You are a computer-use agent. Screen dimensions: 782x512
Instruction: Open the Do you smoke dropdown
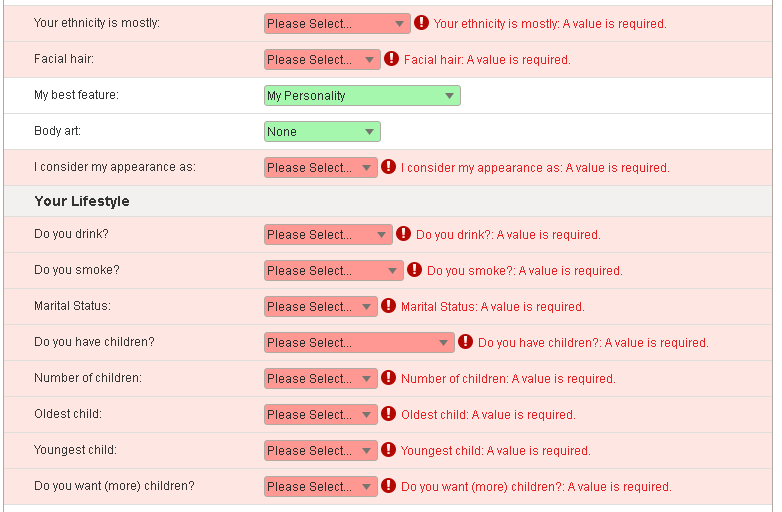pyautogui.click(x=334, y=270)
